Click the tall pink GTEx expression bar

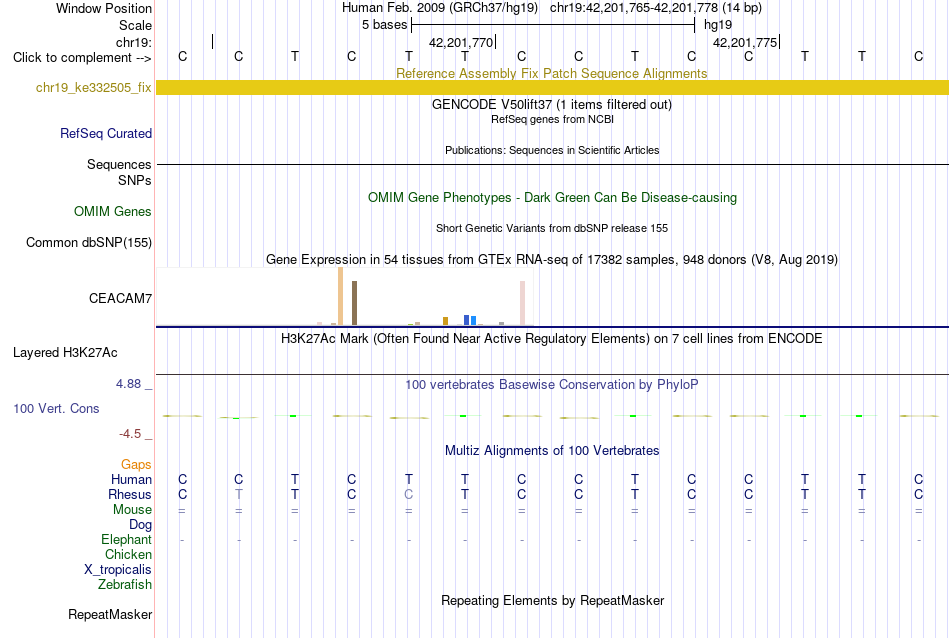522,303
